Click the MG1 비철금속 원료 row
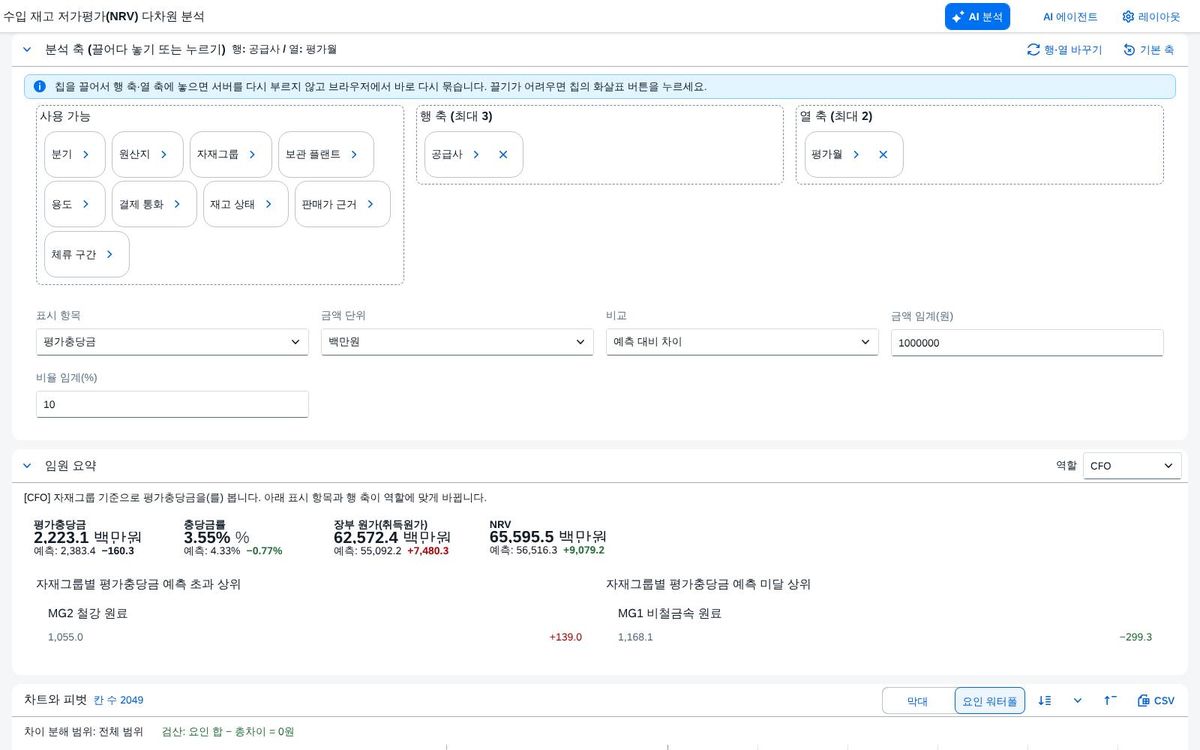Viewport: 1200px width, 750px height. click(x=885, y=625)
